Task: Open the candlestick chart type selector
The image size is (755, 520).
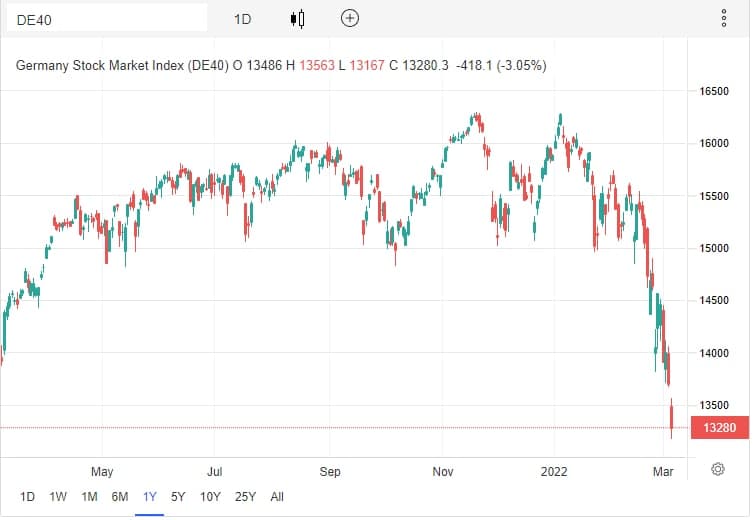Action: point(298,19)
